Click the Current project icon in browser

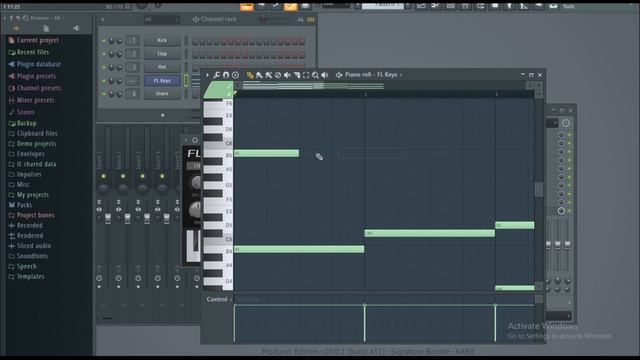click(11, 40)
